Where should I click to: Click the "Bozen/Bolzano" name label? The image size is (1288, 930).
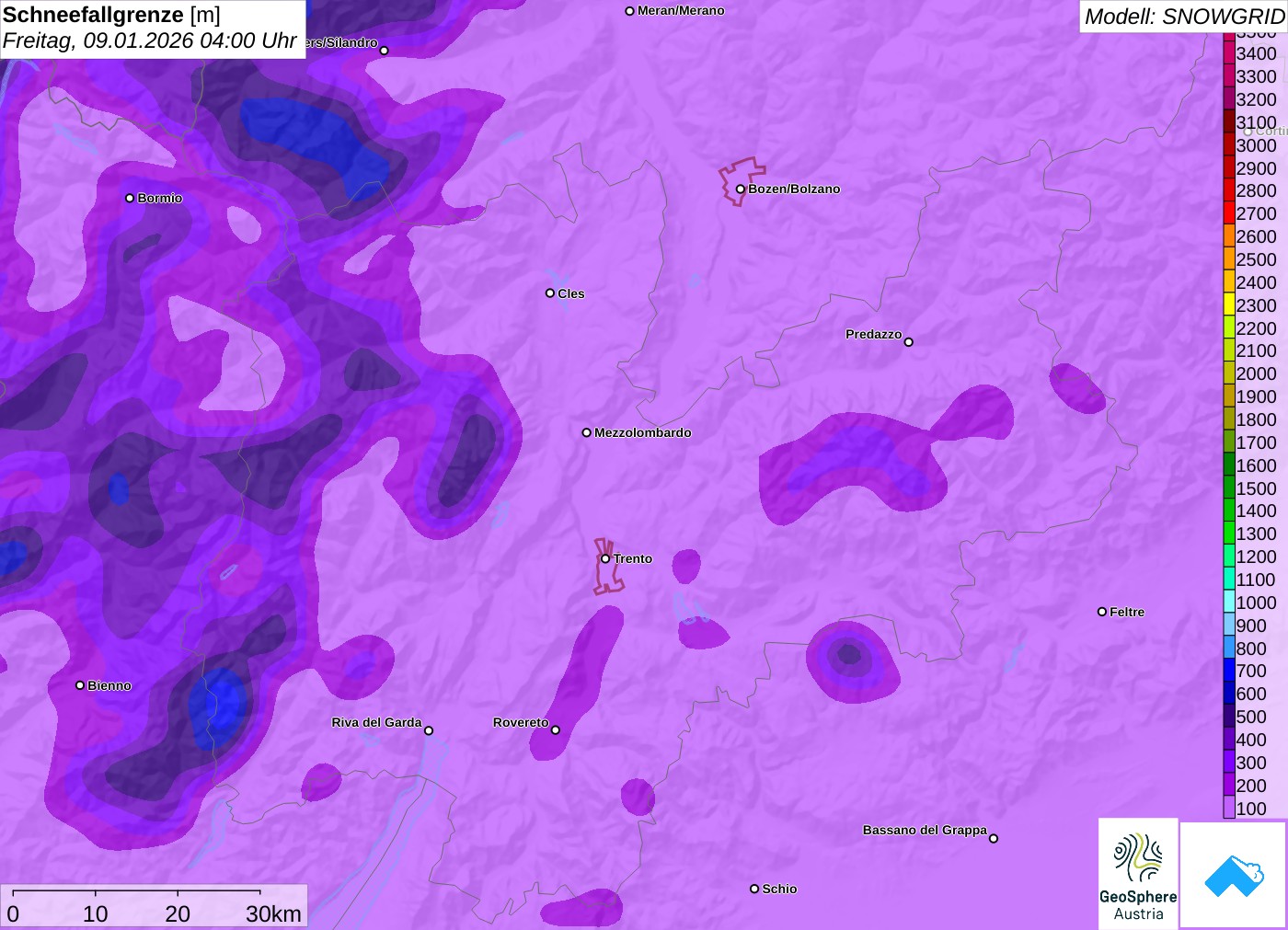tap(794, 189)
